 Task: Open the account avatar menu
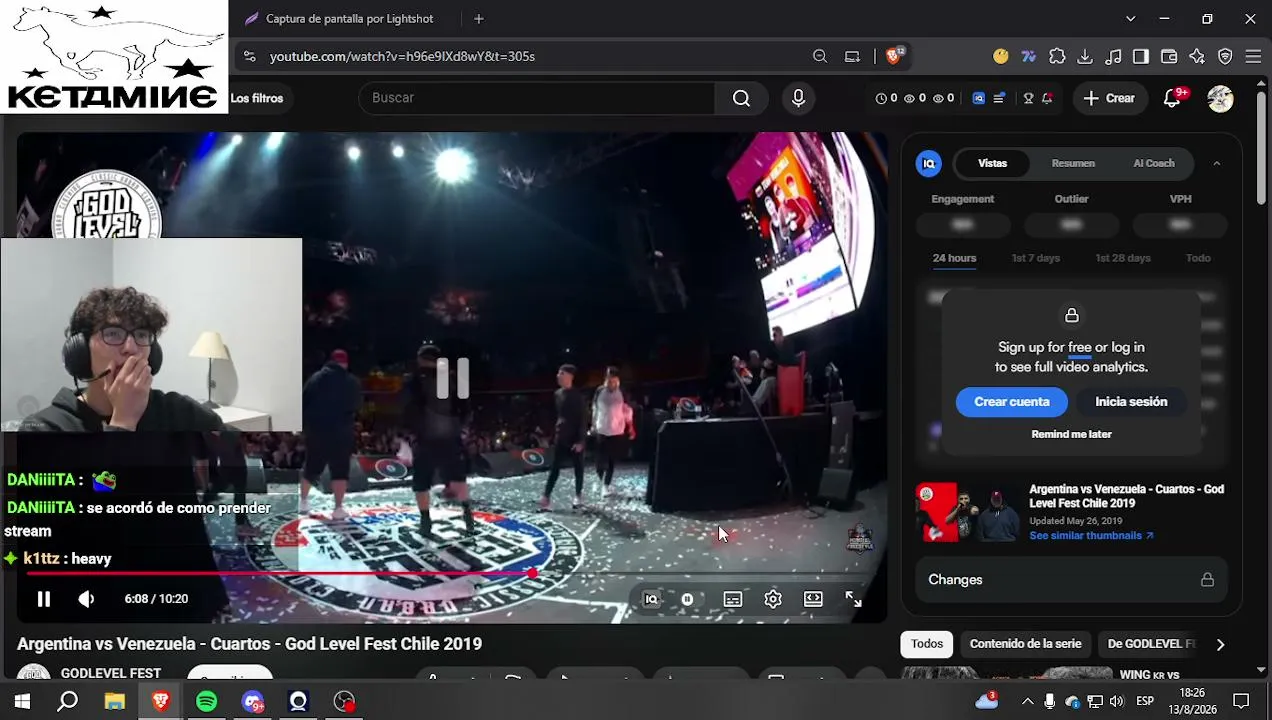1220,98
